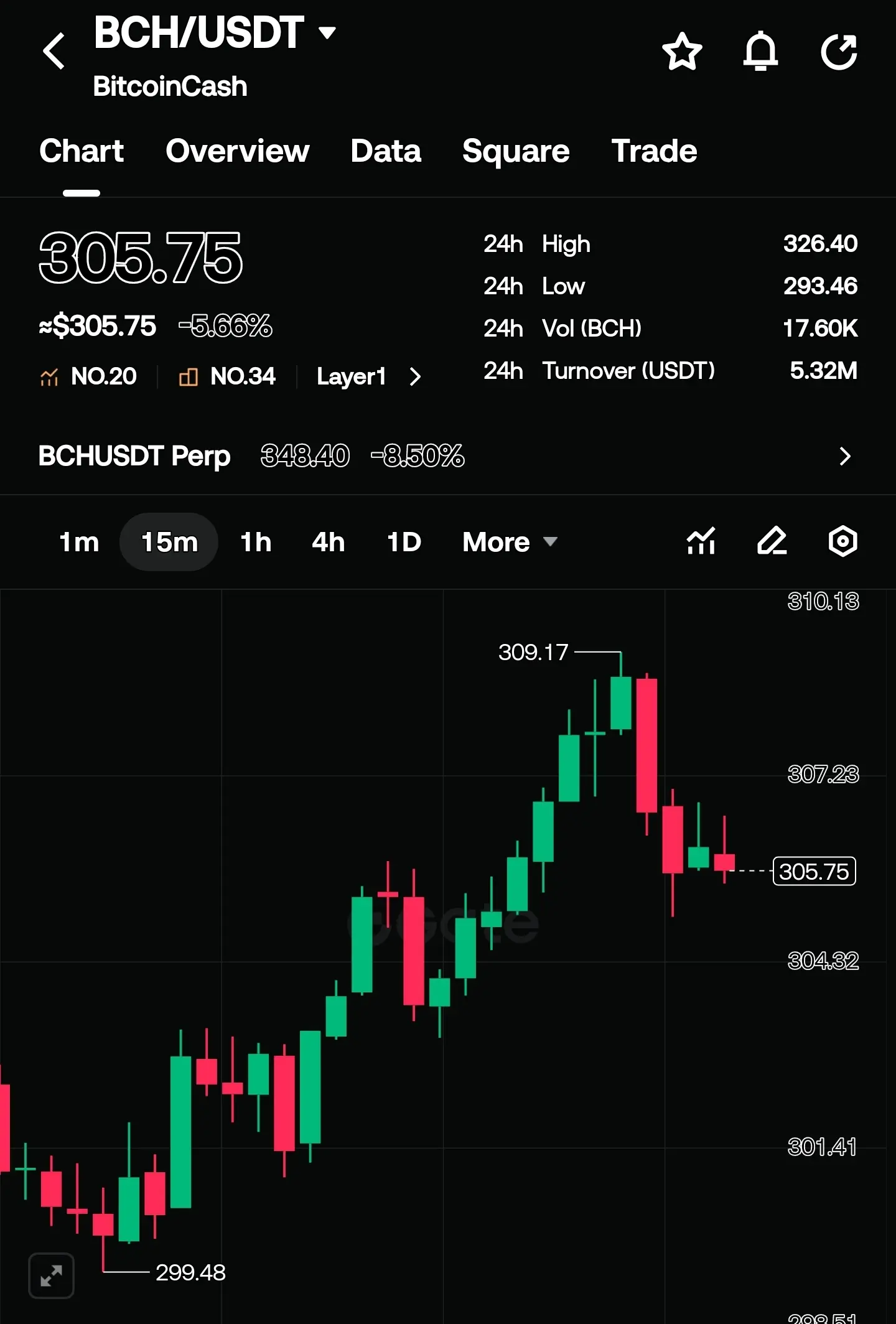Tap the current price tag 305.75 on axis
Viewport: 896px width, 1324px height.
point(814,871)
